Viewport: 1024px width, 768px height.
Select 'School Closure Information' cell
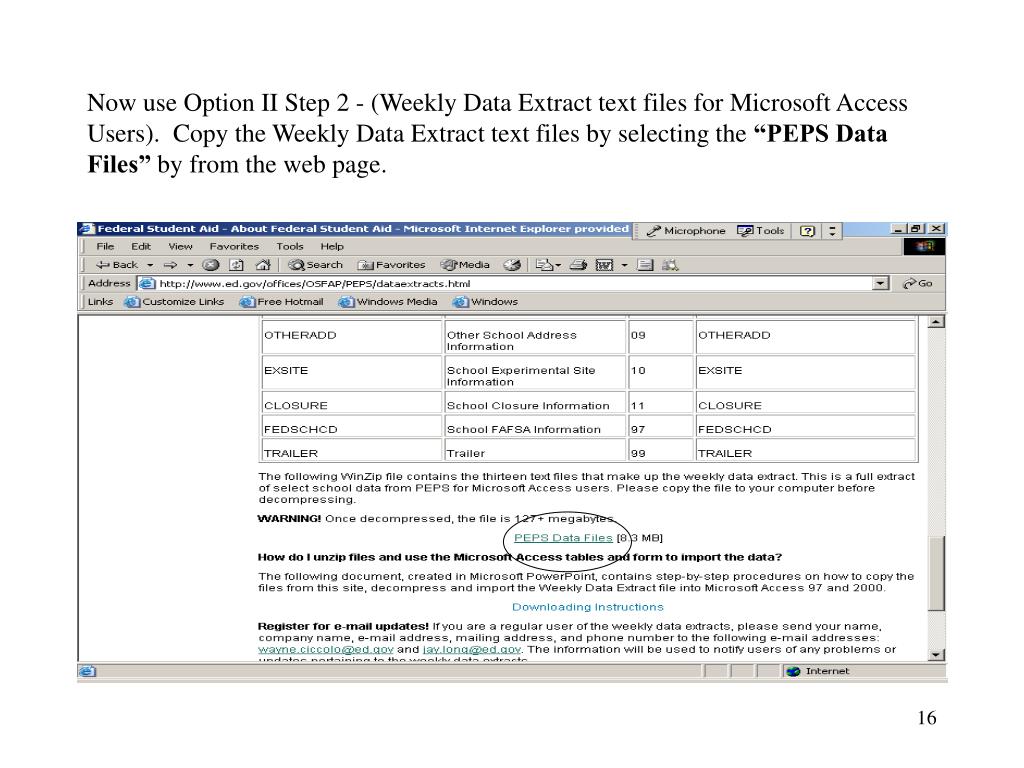click(x=535, y=402)
